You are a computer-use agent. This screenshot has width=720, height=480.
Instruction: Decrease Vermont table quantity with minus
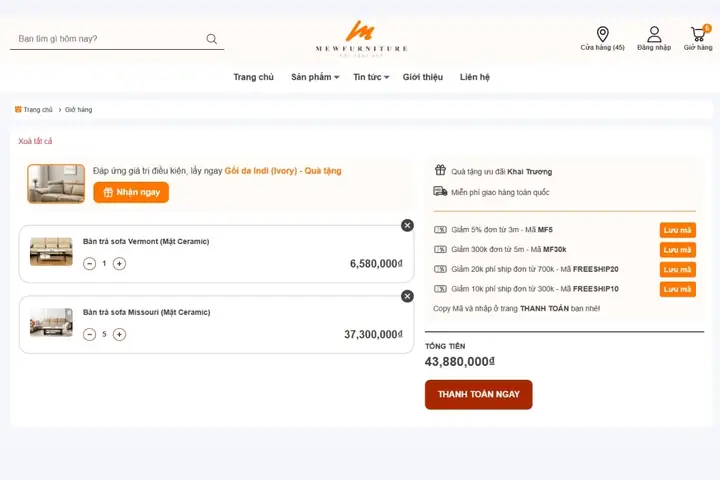tap(90, 264)
